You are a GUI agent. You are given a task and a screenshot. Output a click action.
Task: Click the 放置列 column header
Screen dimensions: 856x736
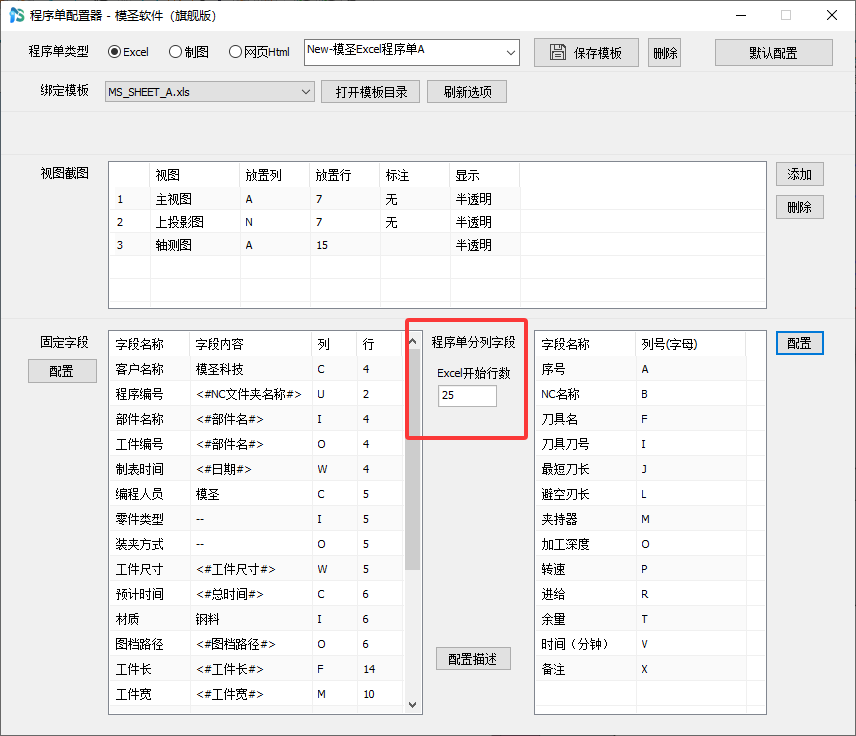pyautogui.click(x=275, y=175)
